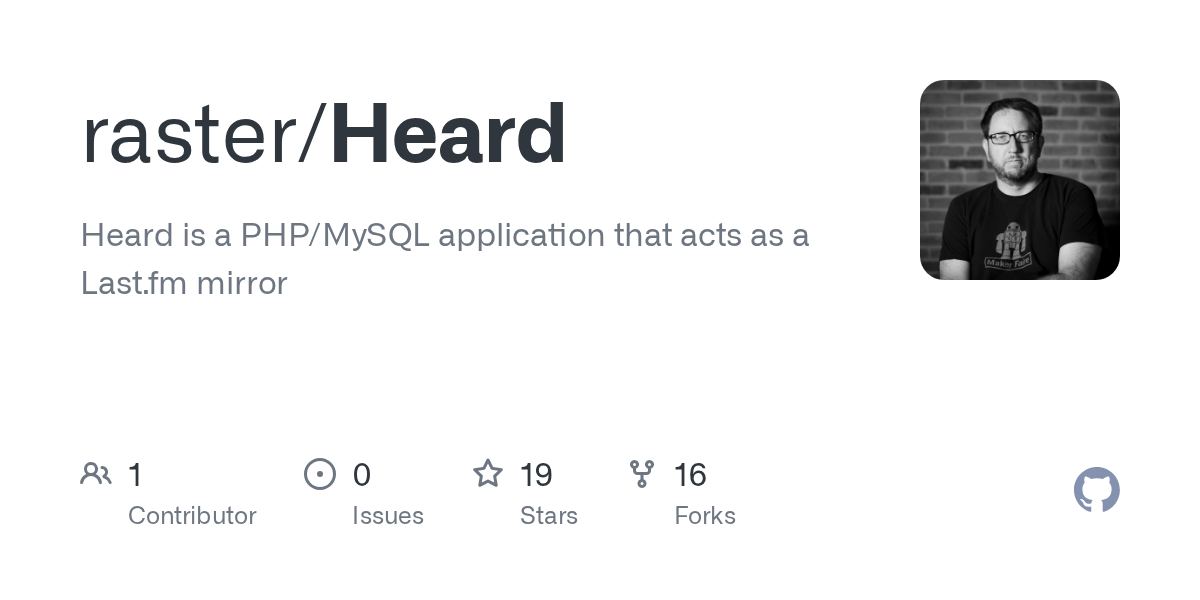Viewport: 1200px width, 600px height.
Task: Click the issues circle-dot icon
Action: (320, 474)
